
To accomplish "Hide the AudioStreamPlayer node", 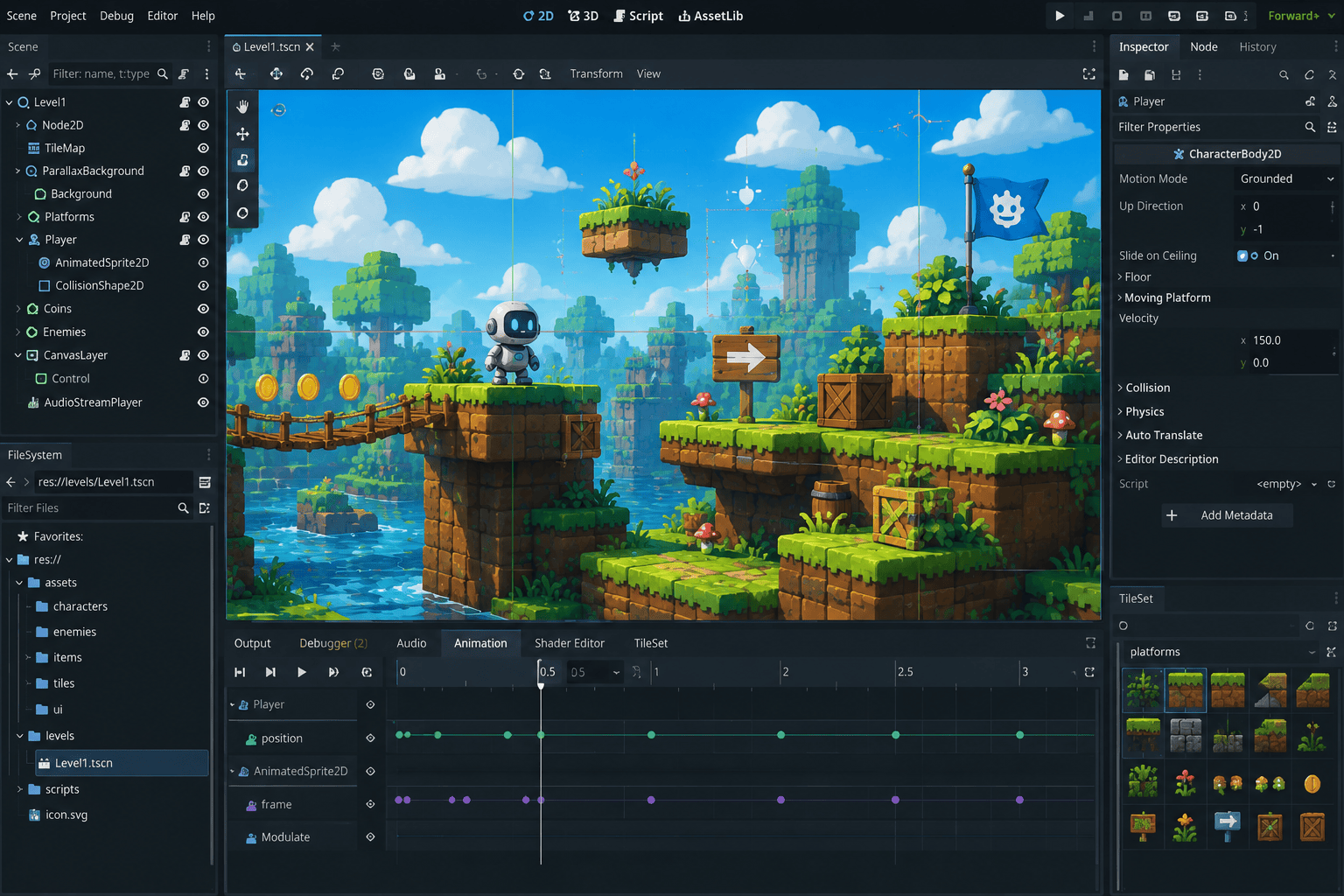I will pyautogui.click(x=203, y=402).
